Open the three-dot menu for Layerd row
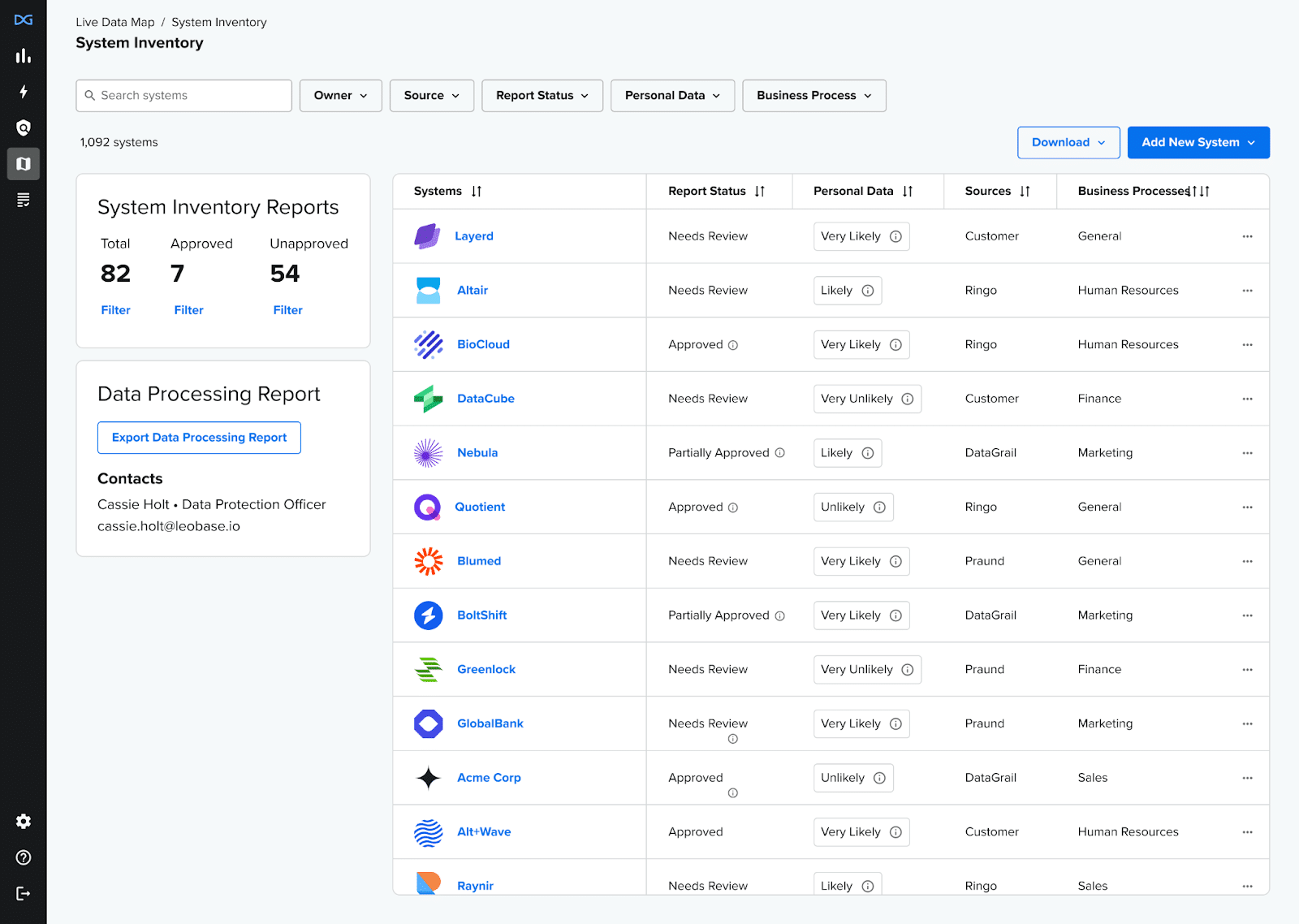This screenshot has width=1299, height=924. (x=1247, y=236)
